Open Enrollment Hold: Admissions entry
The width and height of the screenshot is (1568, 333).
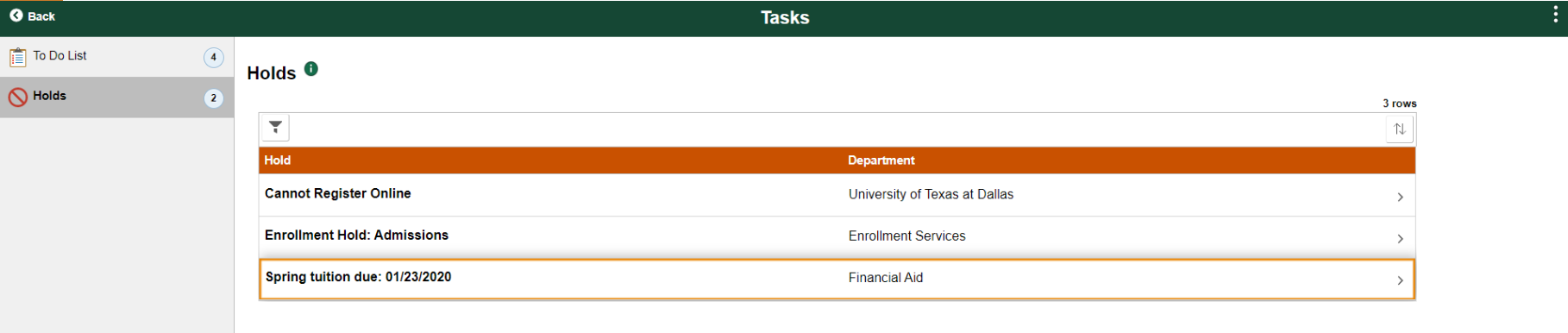837,236
